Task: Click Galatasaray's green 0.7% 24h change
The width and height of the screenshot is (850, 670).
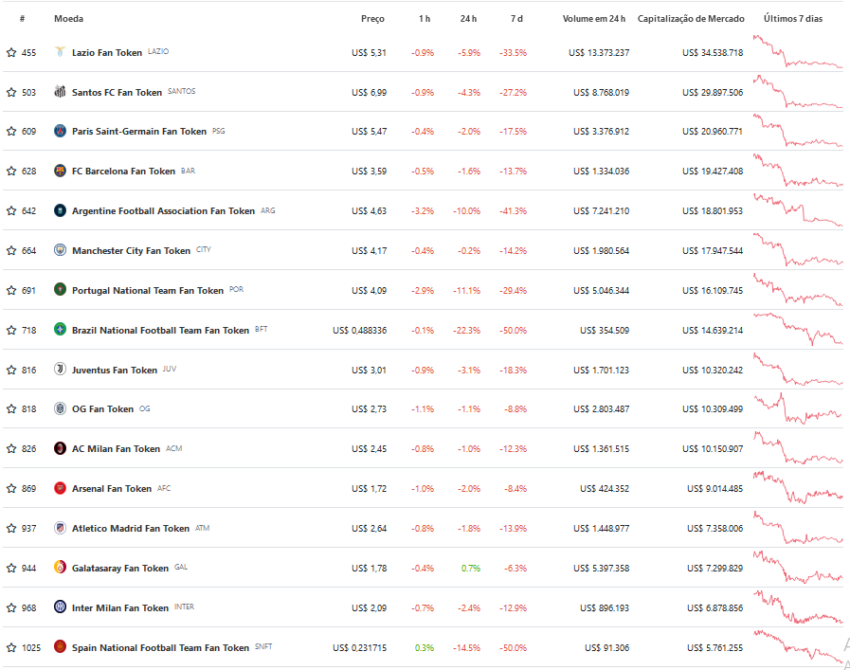Action: [471, 568]
